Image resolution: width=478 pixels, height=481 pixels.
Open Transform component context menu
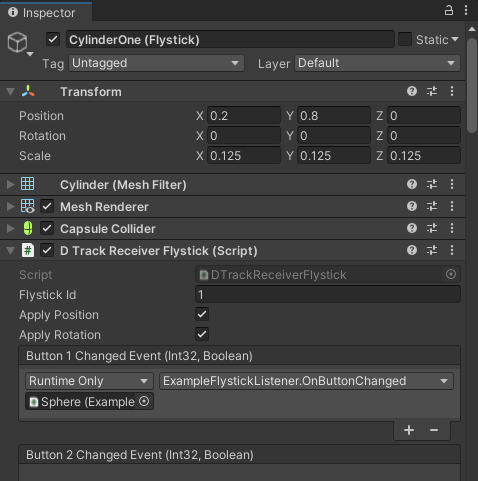[452, 91]
